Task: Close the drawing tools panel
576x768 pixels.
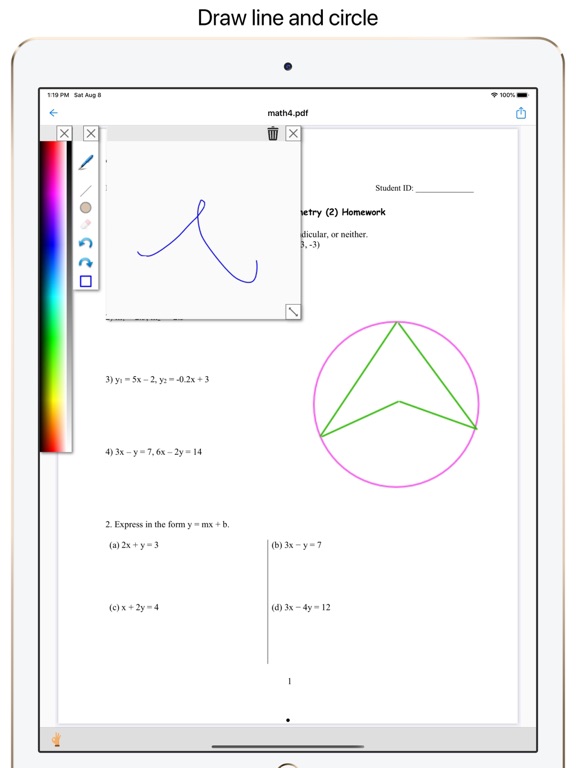Action: 91,133
